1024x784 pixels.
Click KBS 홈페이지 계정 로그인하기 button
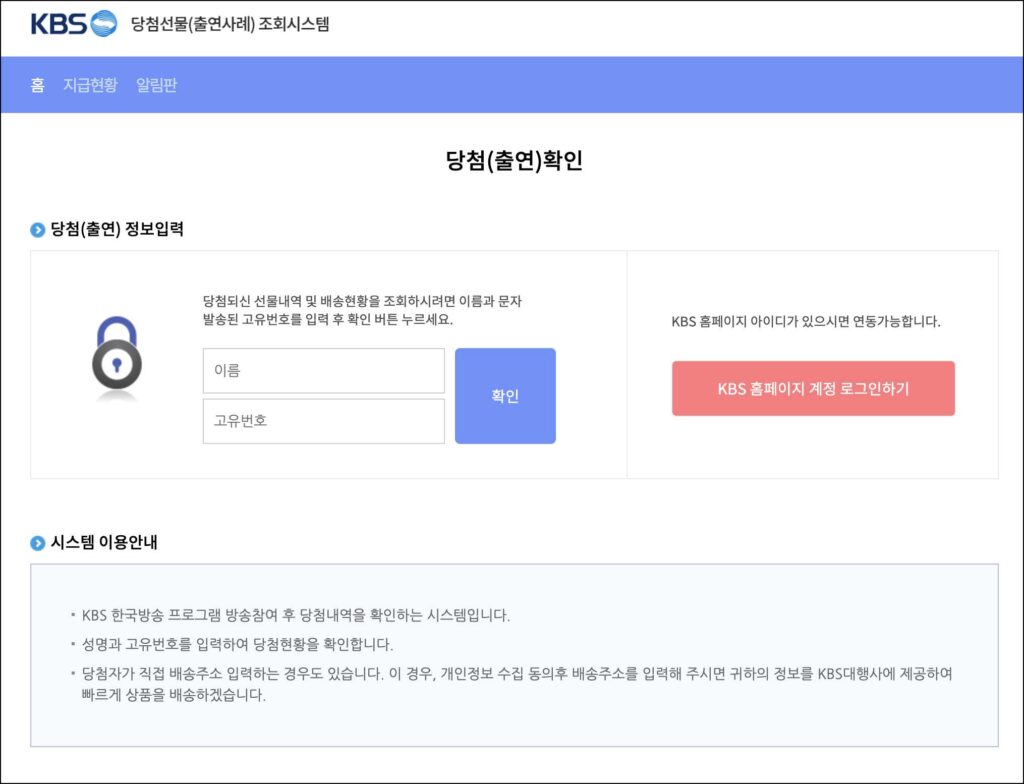pos(813,388)
